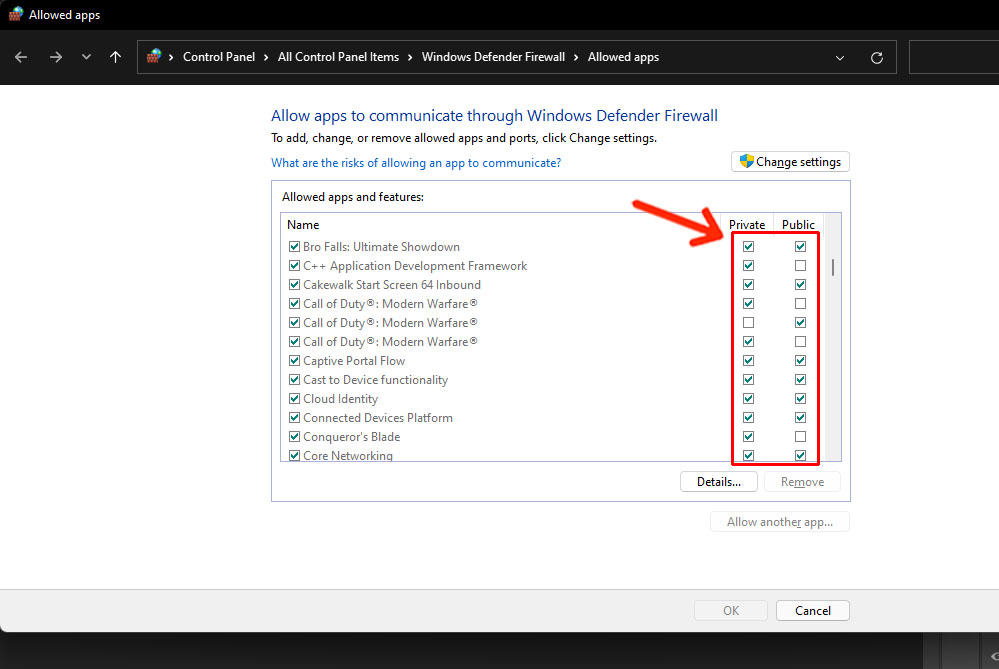The height and width of the screenshot is (669, 999).
Task: Expand the chevron before Control Panel
Action: point(171,57)
